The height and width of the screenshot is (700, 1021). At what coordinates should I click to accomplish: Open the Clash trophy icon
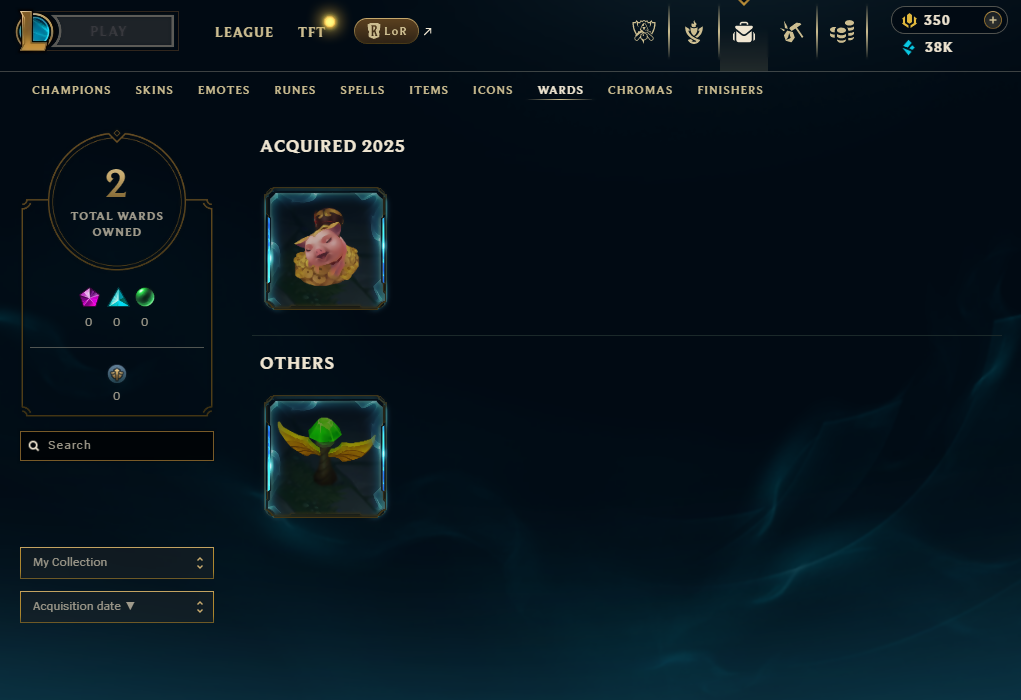pos(643,31)
